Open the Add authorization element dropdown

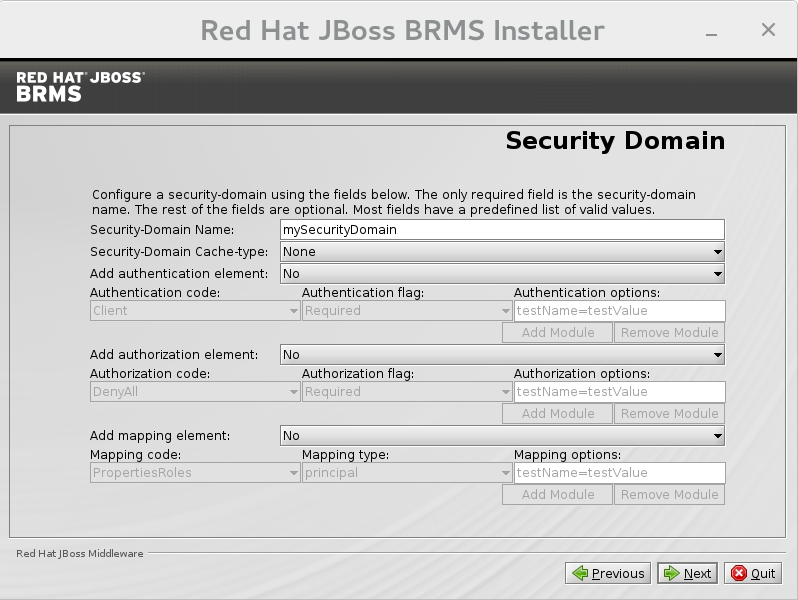click(502, 355)
